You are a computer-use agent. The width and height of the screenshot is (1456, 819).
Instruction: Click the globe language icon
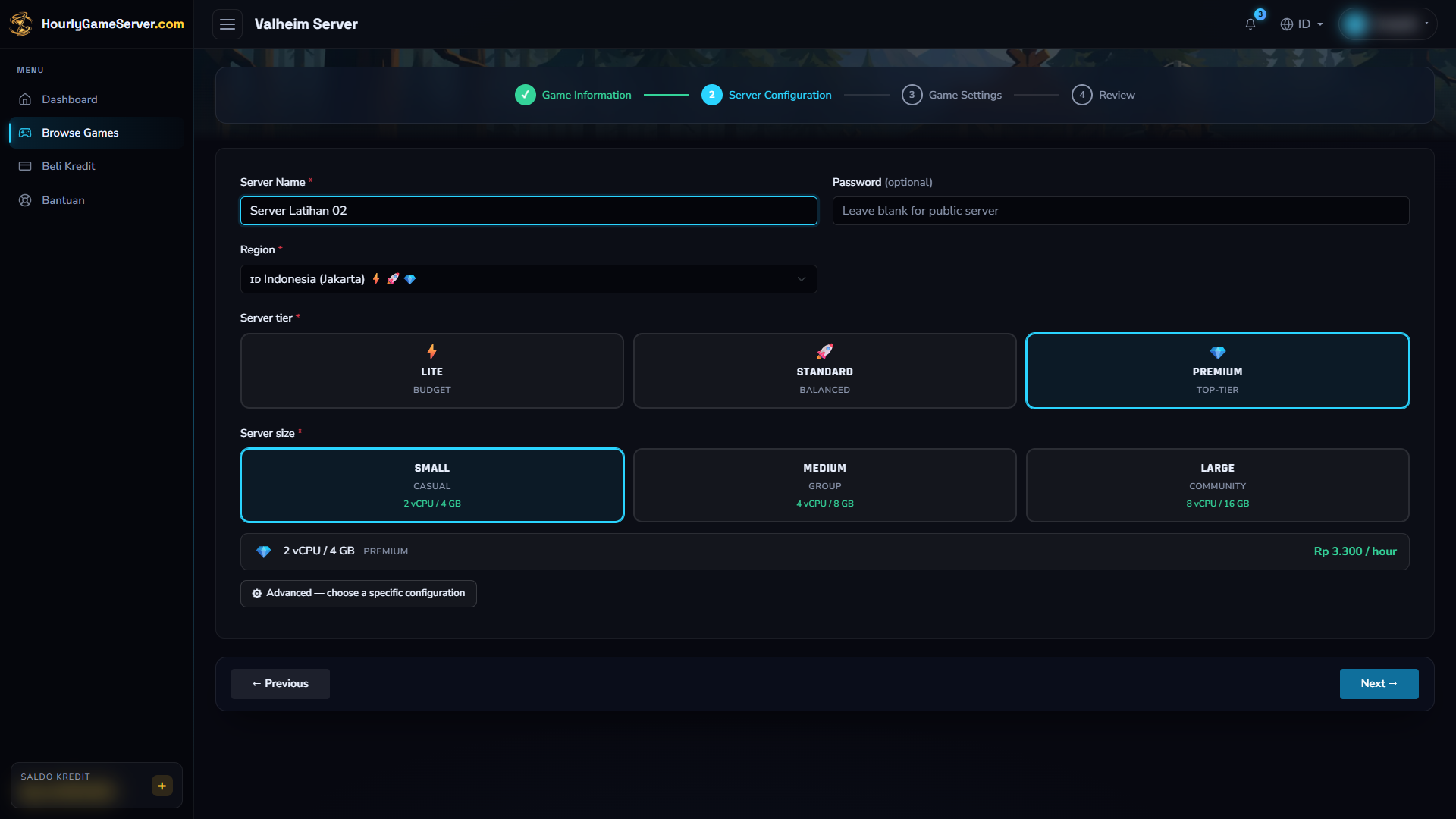[x=1287, y=24]
